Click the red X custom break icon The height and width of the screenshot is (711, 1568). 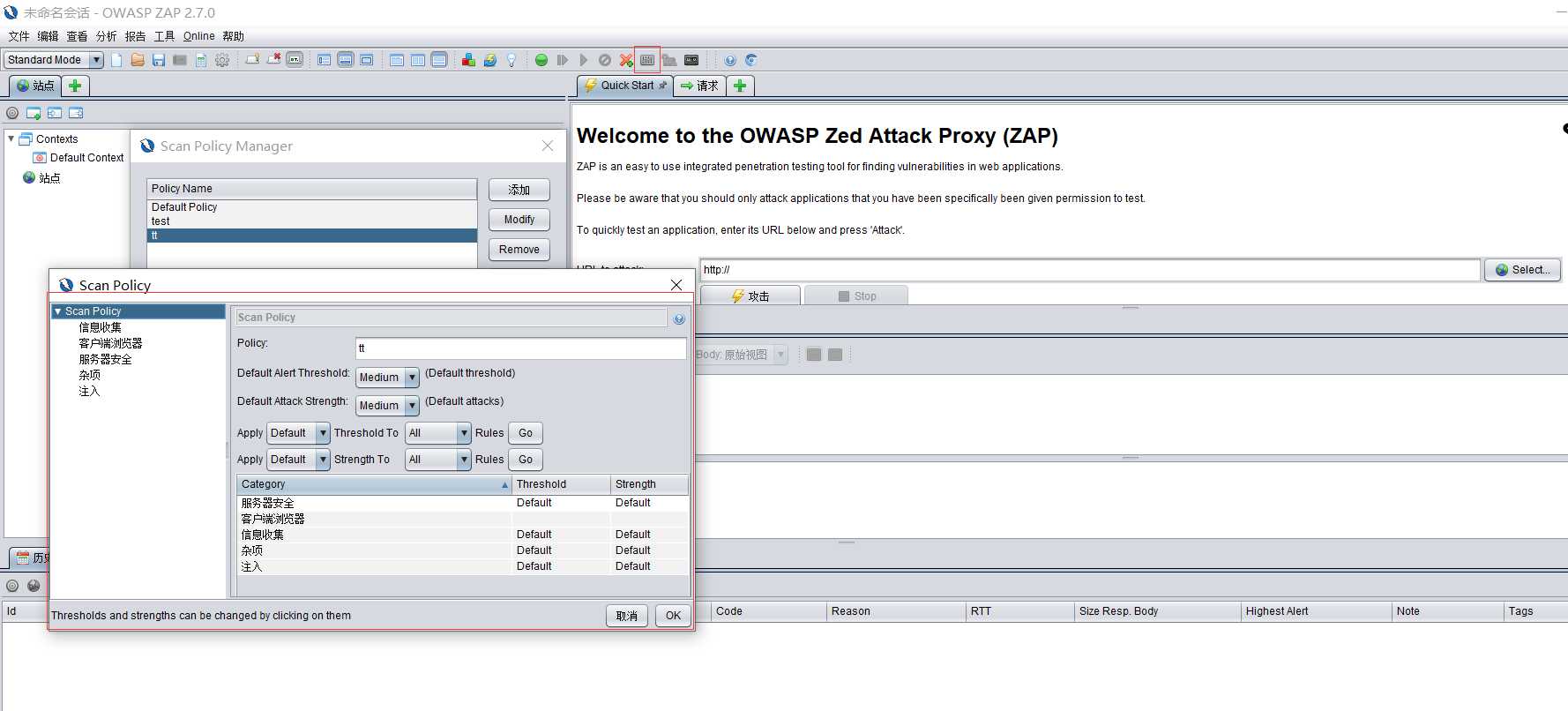(x=626, y=60)
